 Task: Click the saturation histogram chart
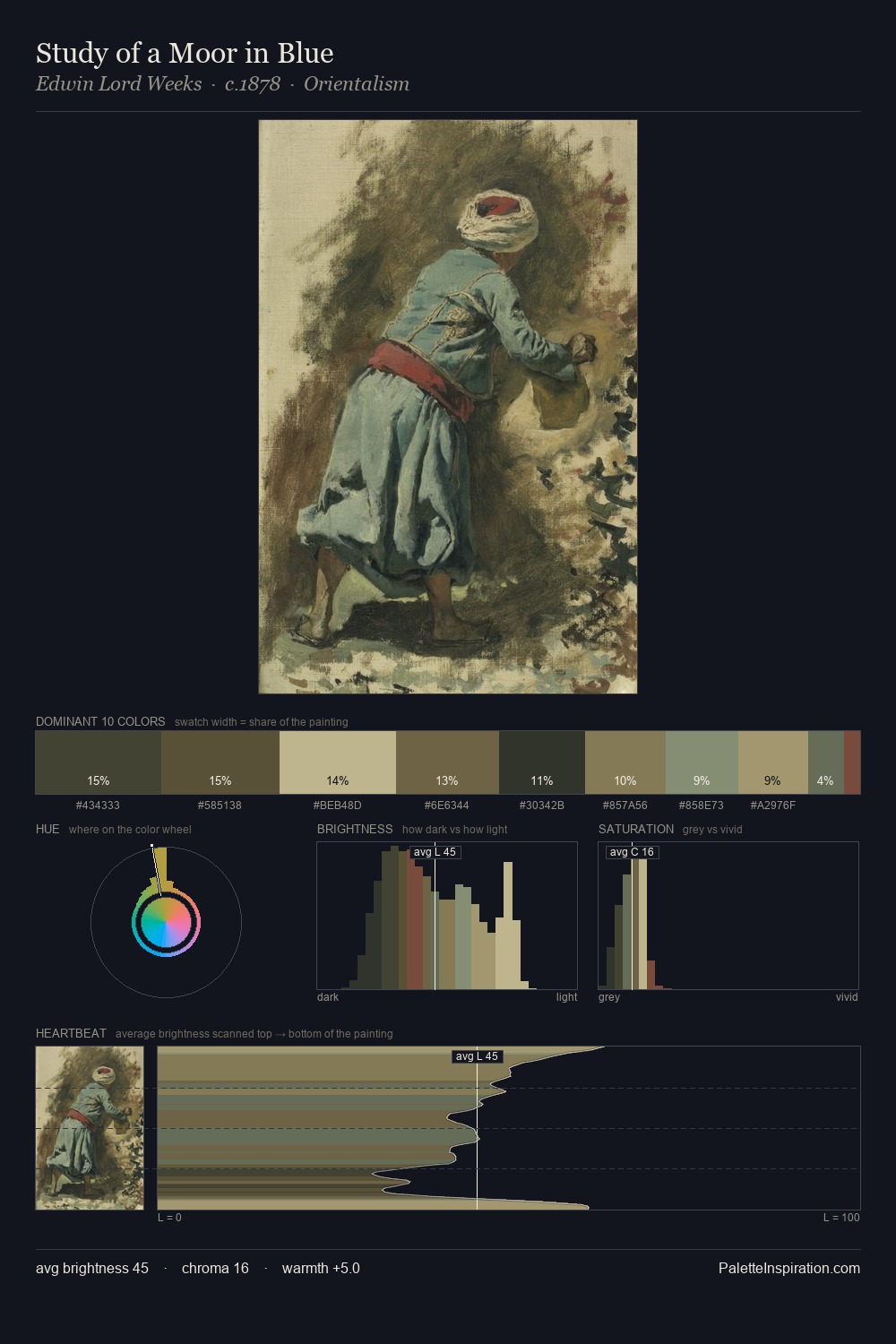tap(728, 916)
